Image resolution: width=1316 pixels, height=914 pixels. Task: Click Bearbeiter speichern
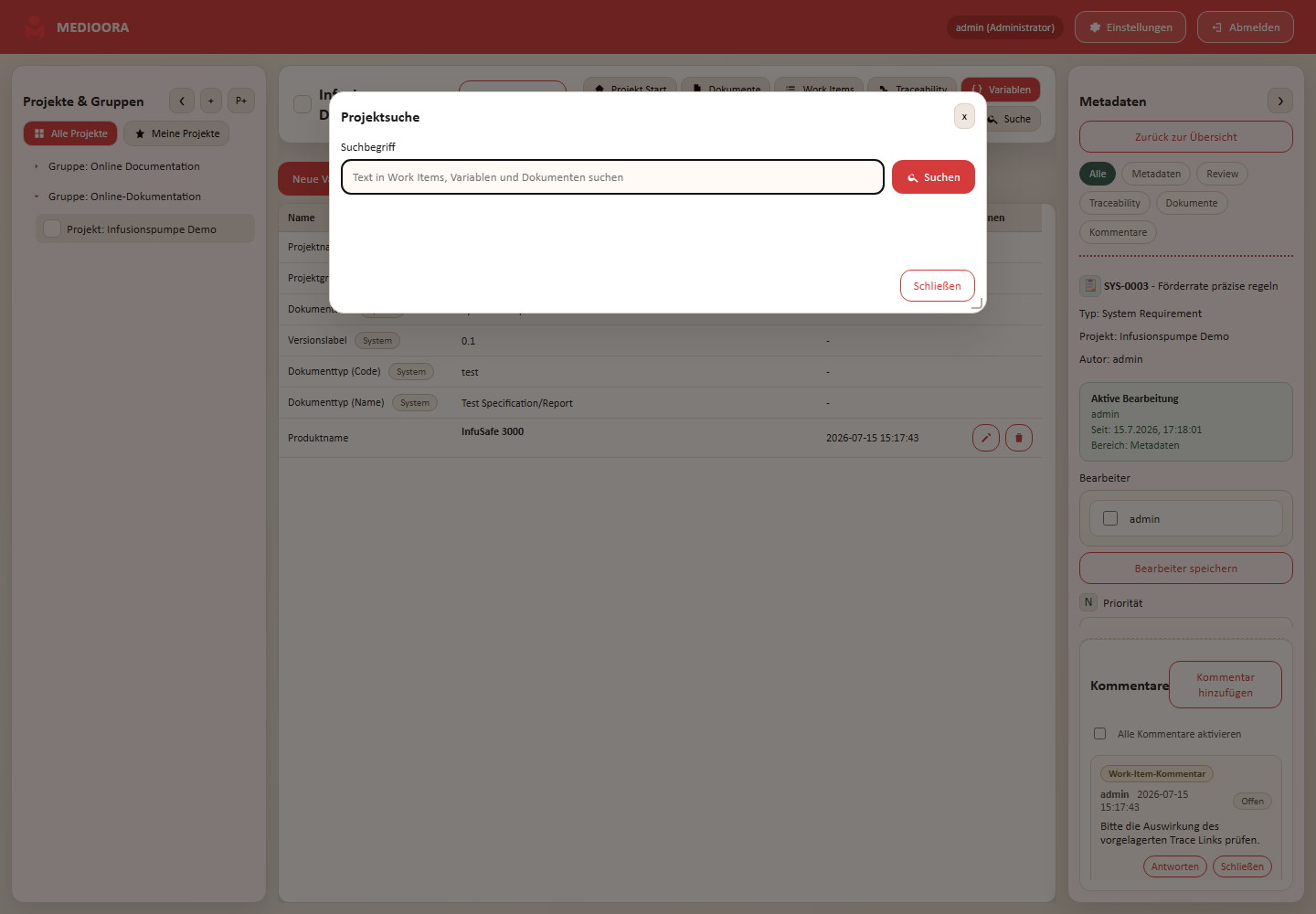pos(1186,569)
